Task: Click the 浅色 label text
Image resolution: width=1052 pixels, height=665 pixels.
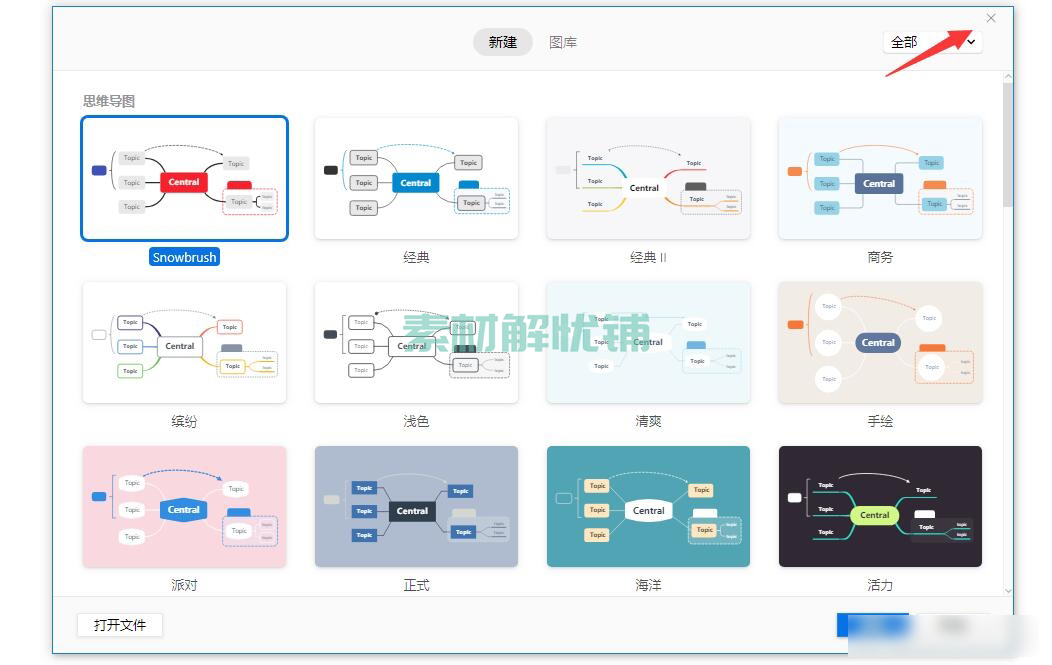Action: [x=416, y=421]
